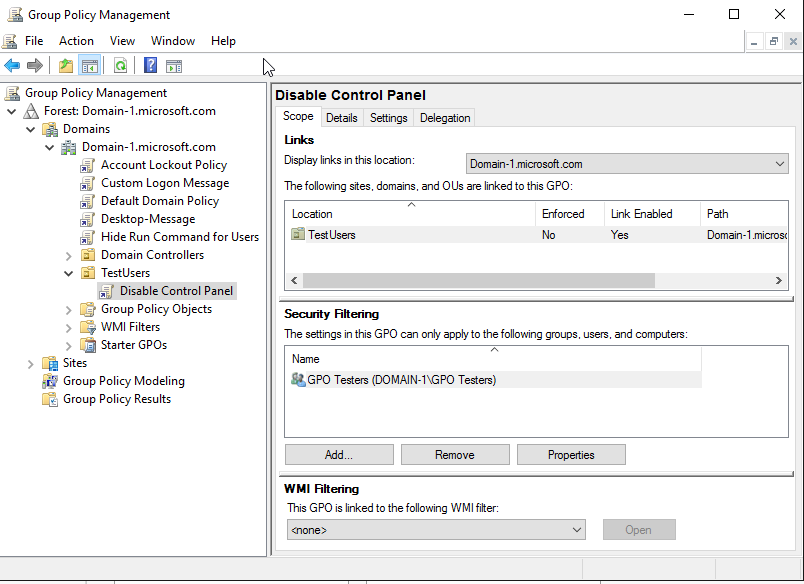
Task: Minimize the inner MMC child window
Action: (x=754, y=42)
